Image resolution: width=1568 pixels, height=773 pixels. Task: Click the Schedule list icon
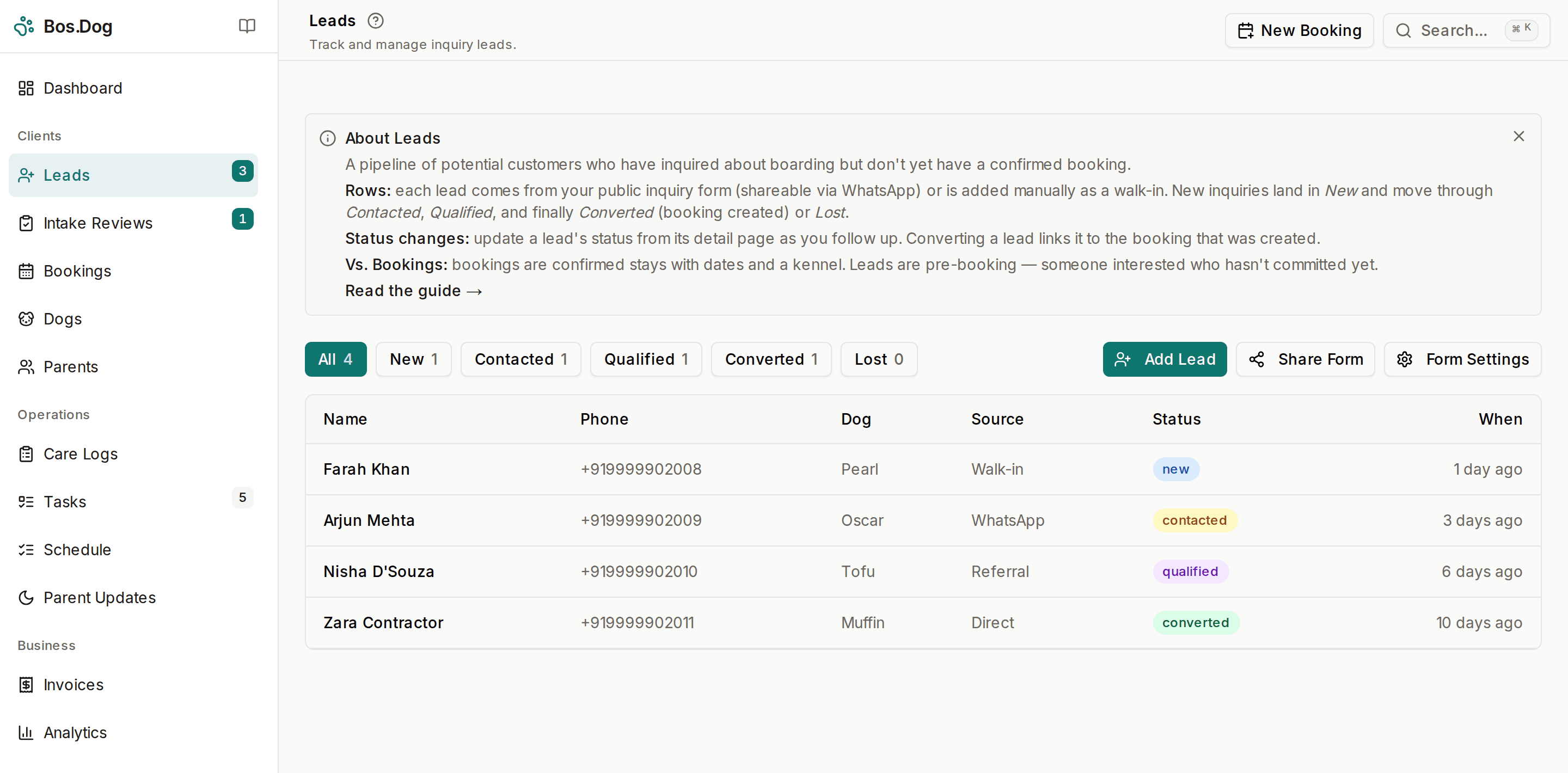26,550
